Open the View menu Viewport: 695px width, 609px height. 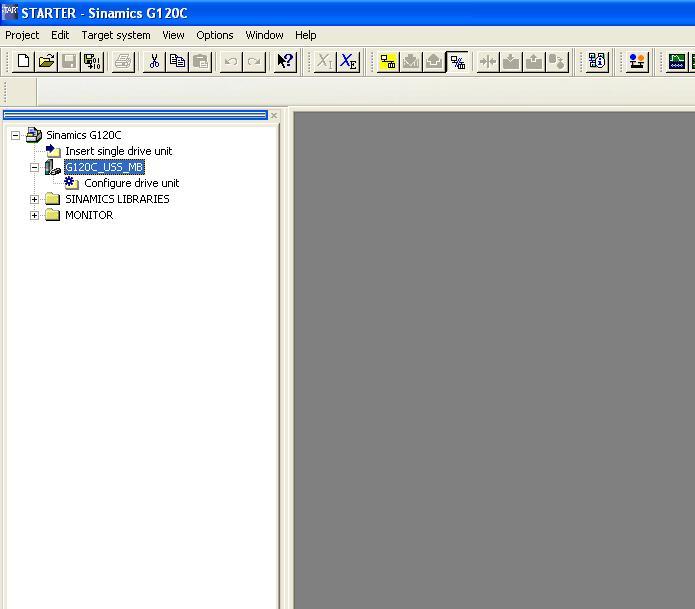tap(173, 35)
